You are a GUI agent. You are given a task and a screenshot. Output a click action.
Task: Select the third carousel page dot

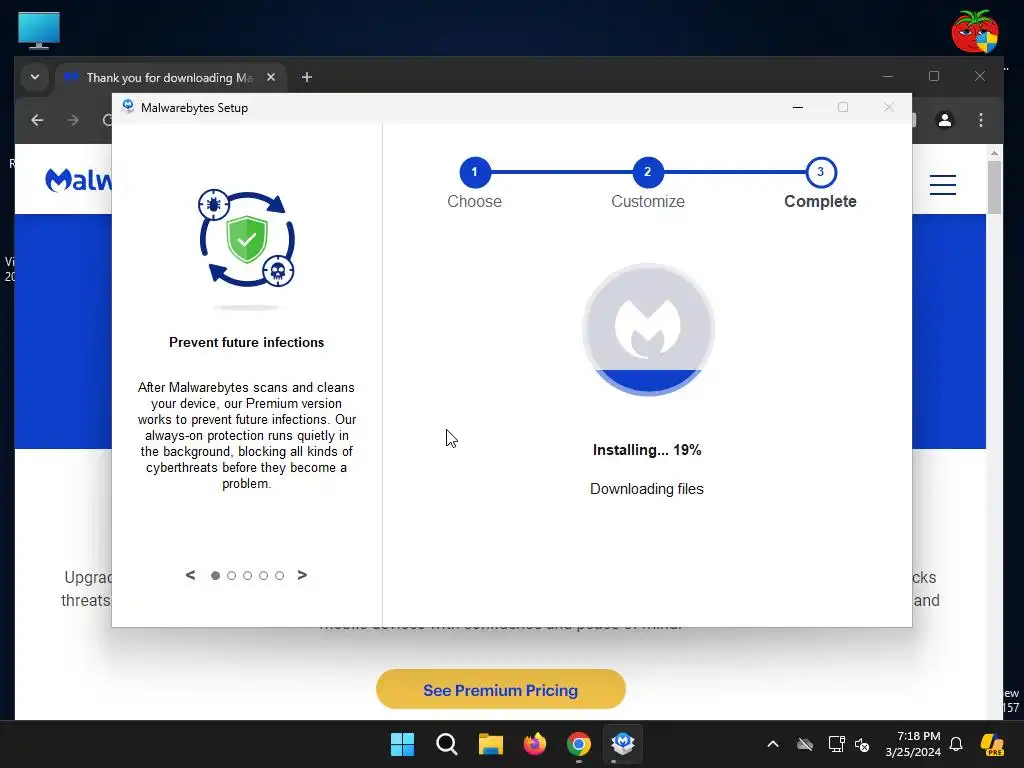tap(248, 575)
